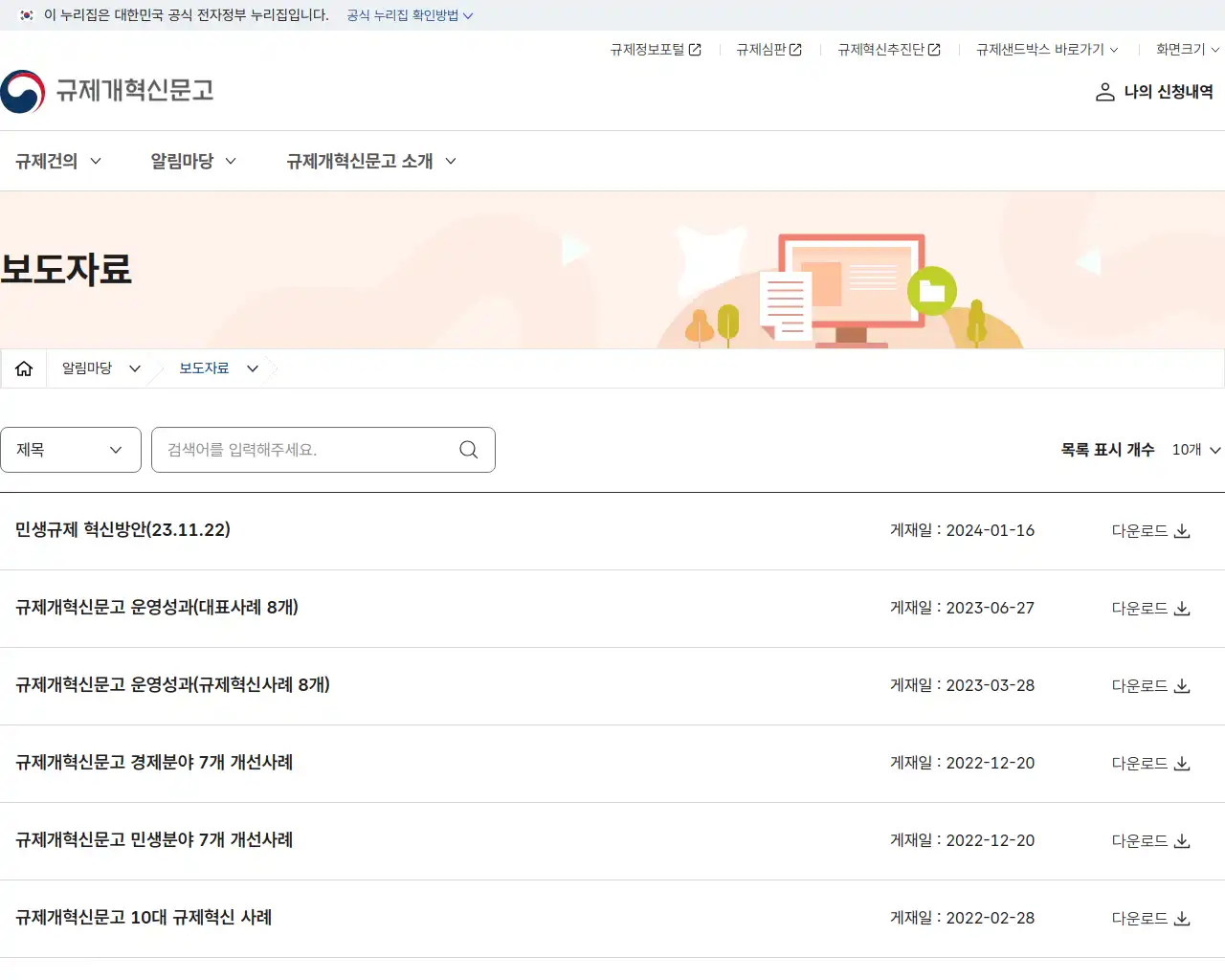Open the 규제개혁신문고 소개 menu
This screenshot has height=980, width=1225.
(x=361, y=161)
